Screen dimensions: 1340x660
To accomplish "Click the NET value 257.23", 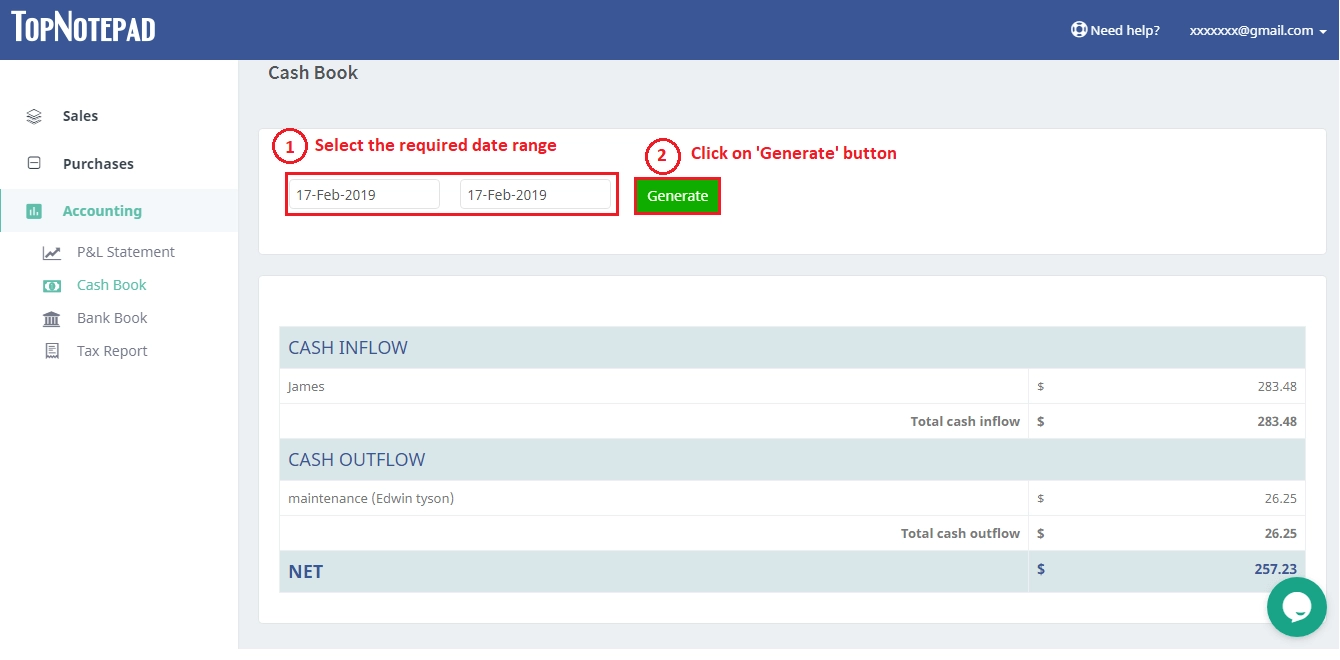I will tap(1275, 569).
